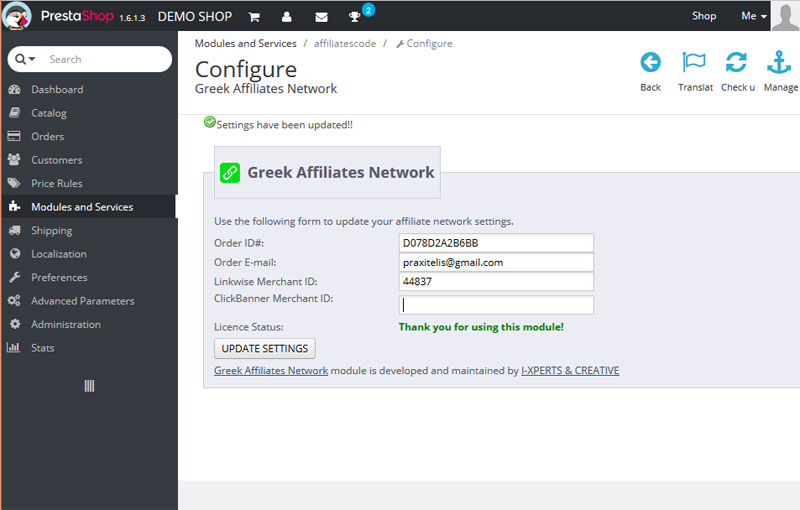Click the Manage hooks anchor icon
The width and height of the screenshot is (800, 510).
tap(779, 63)
